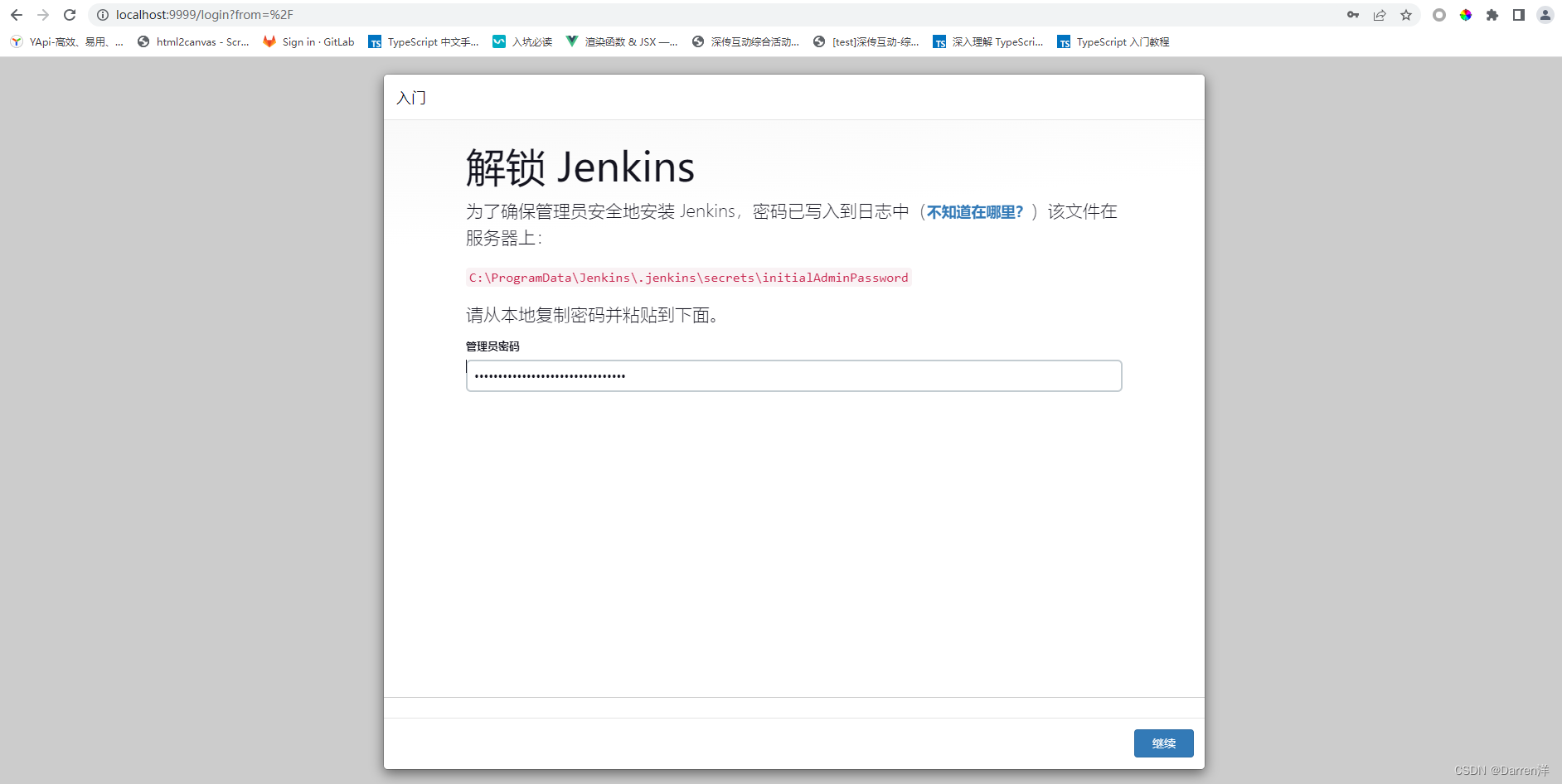Screen dimensions: 1562x784
Task: Open the 入坑必读 bookmark
Action: click(x=522, y=41)
